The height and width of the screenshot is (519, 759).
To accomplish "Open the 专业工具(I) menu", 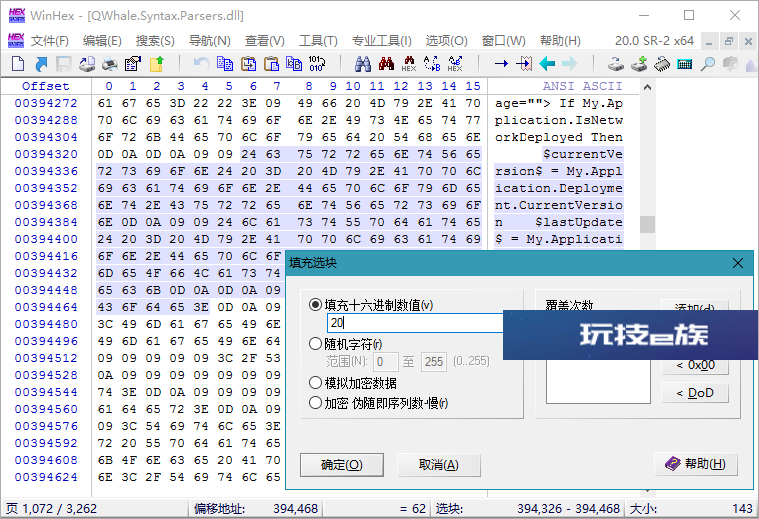I will point(381,41).
